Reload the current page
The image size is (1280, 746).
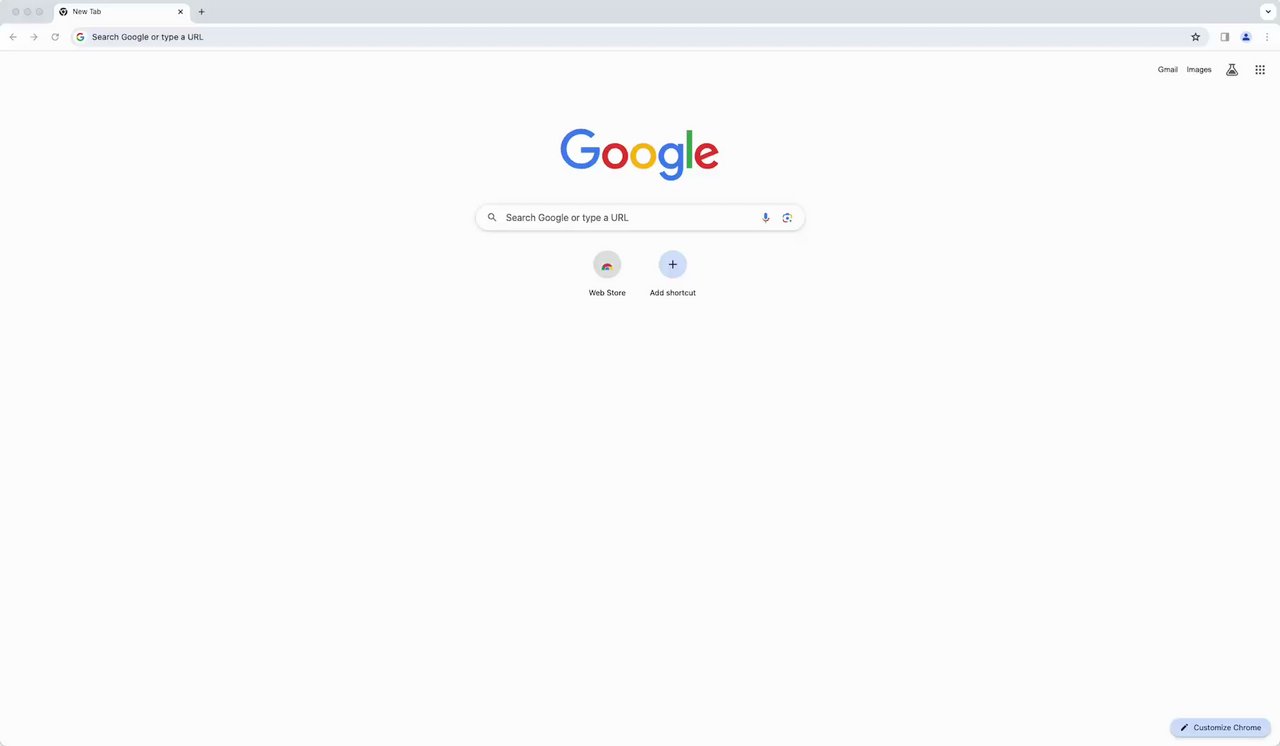[x=55, y=37]
